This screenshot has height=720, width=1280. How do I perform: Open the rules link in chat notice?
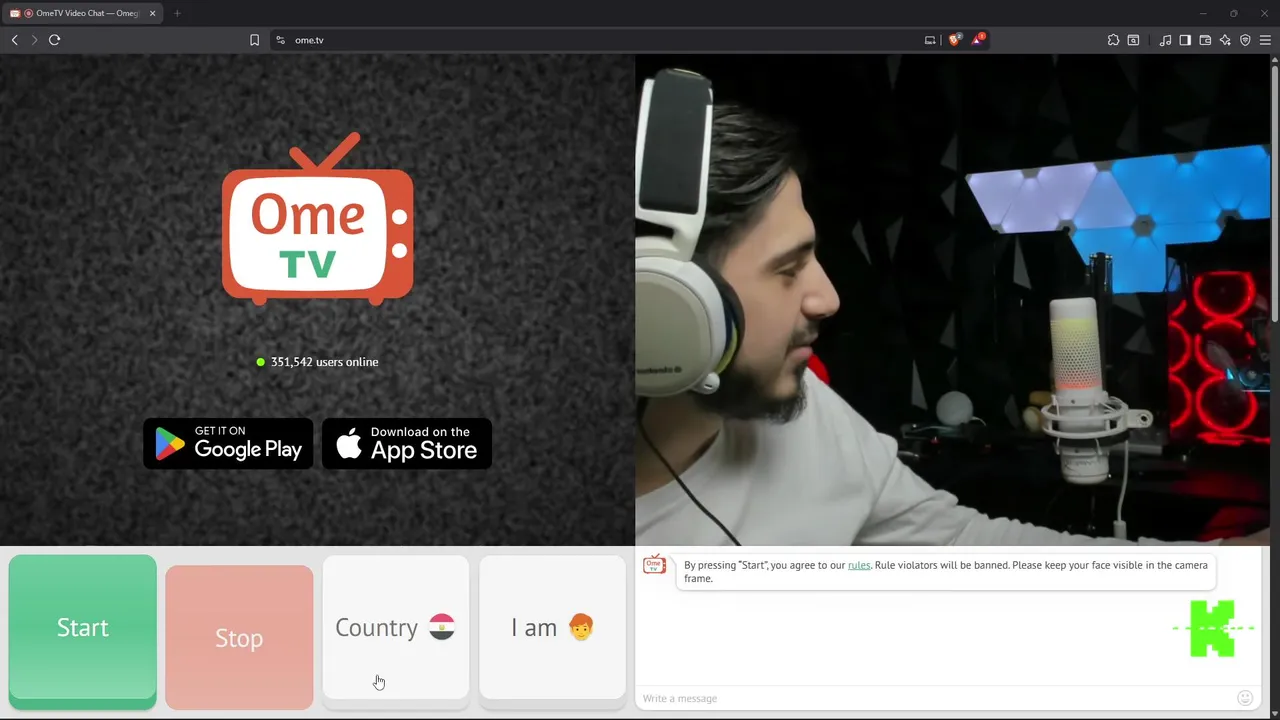[859, 565]
